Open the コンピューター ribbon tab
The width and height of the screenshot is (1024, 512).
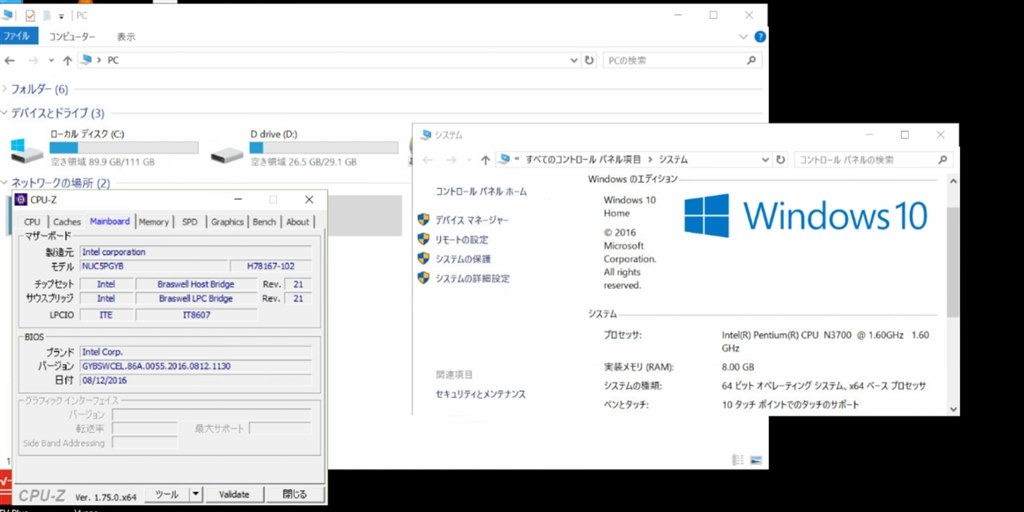(72, 37)
